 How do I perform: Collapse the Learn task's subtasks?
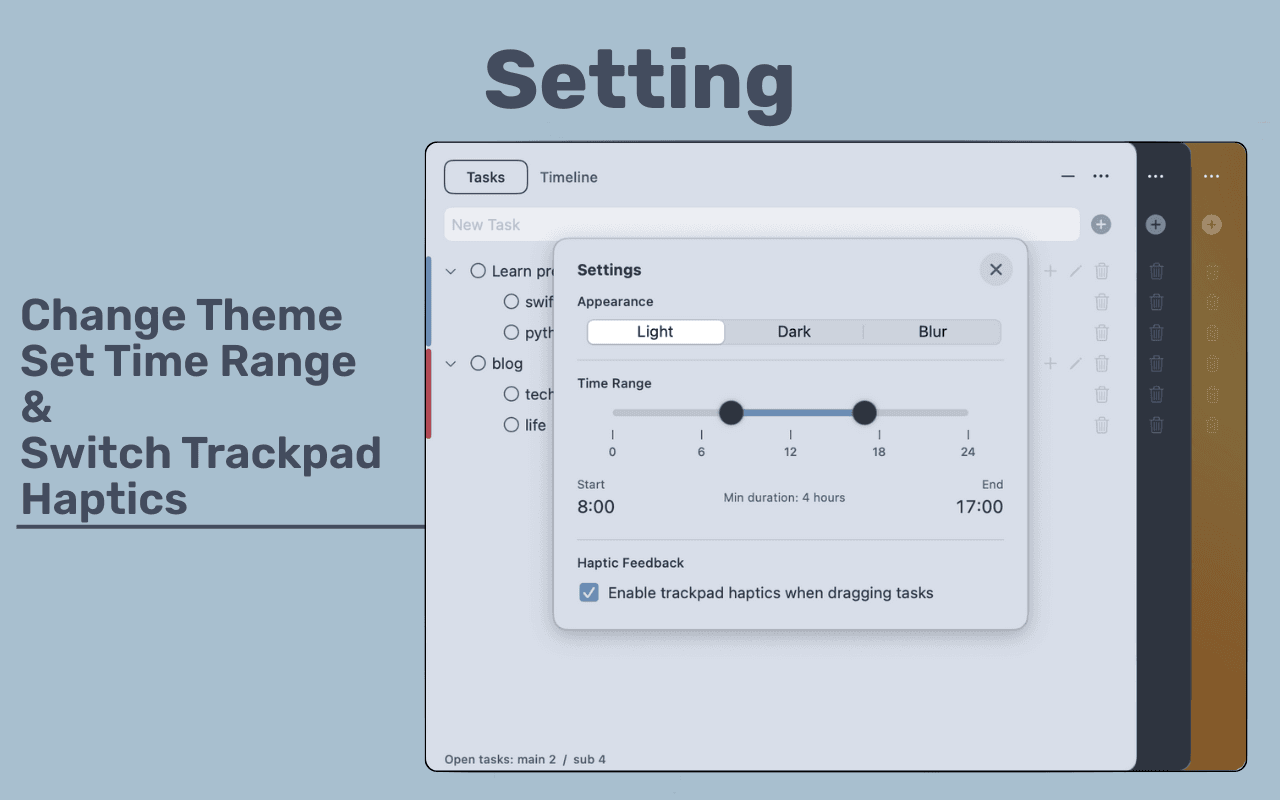pyautogui.click(x=450, y=270)
